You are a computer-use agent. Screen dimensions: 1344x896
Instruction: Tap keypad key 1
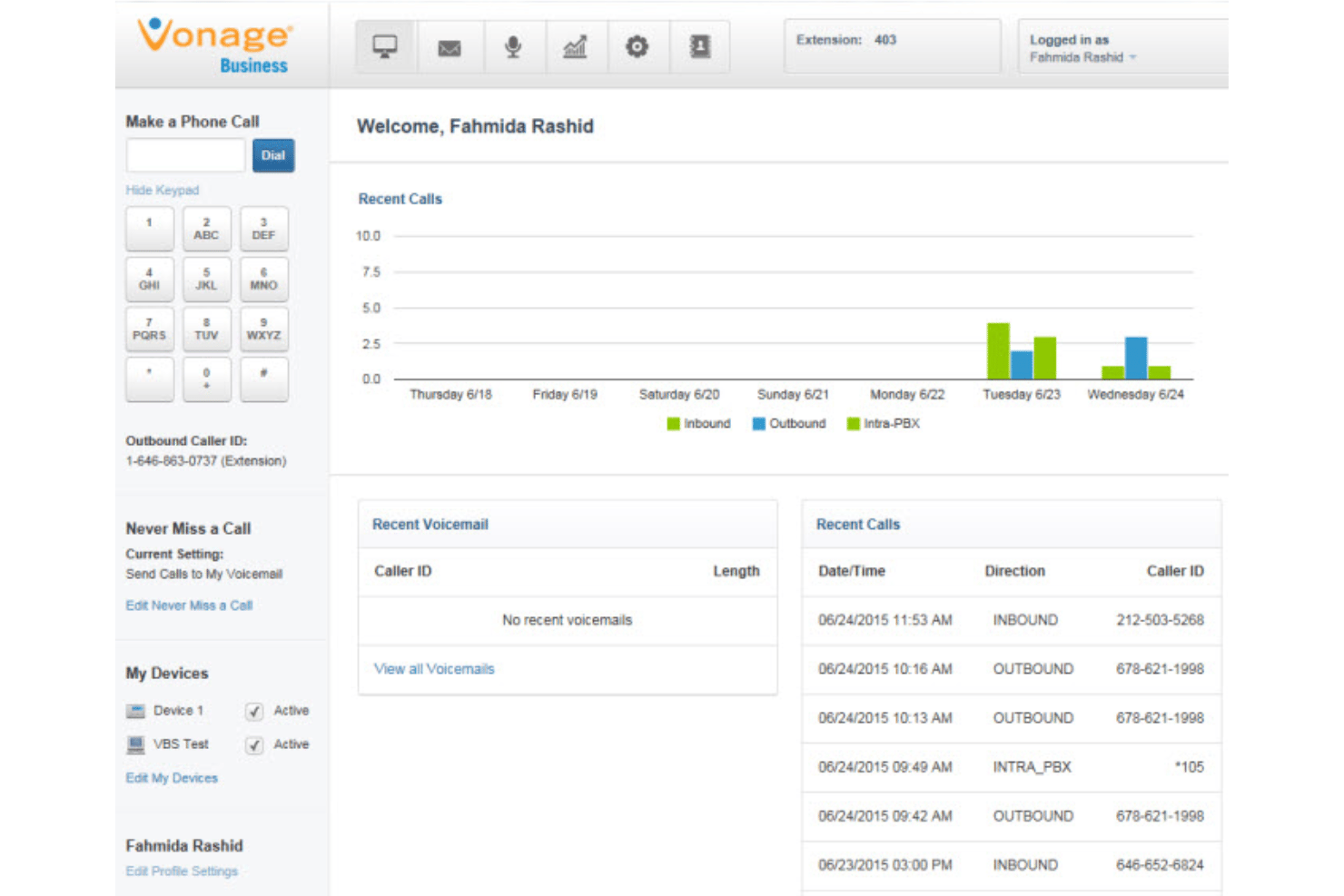click(150, 229)
